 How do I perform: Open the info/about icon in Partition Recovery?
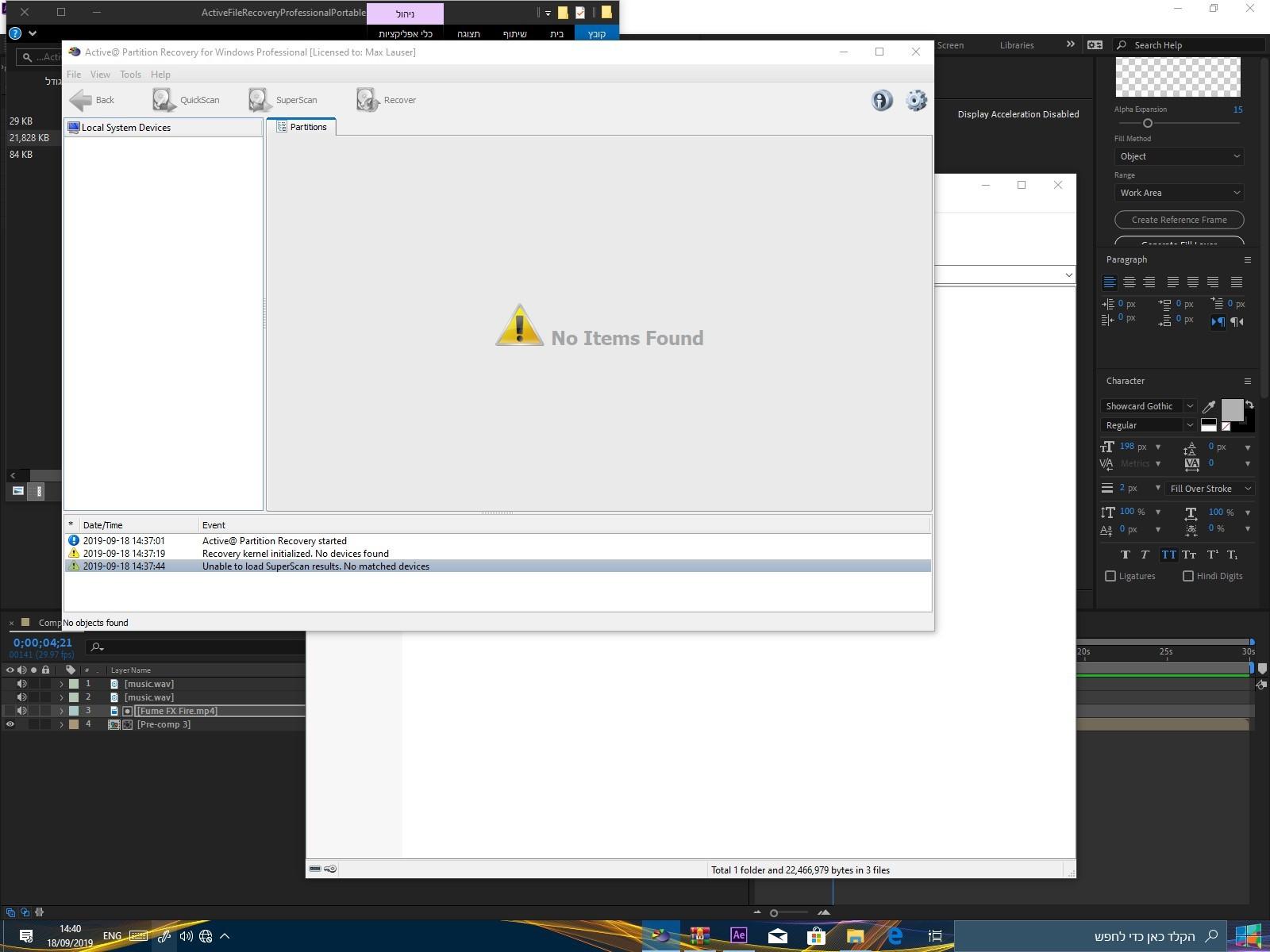882,100
